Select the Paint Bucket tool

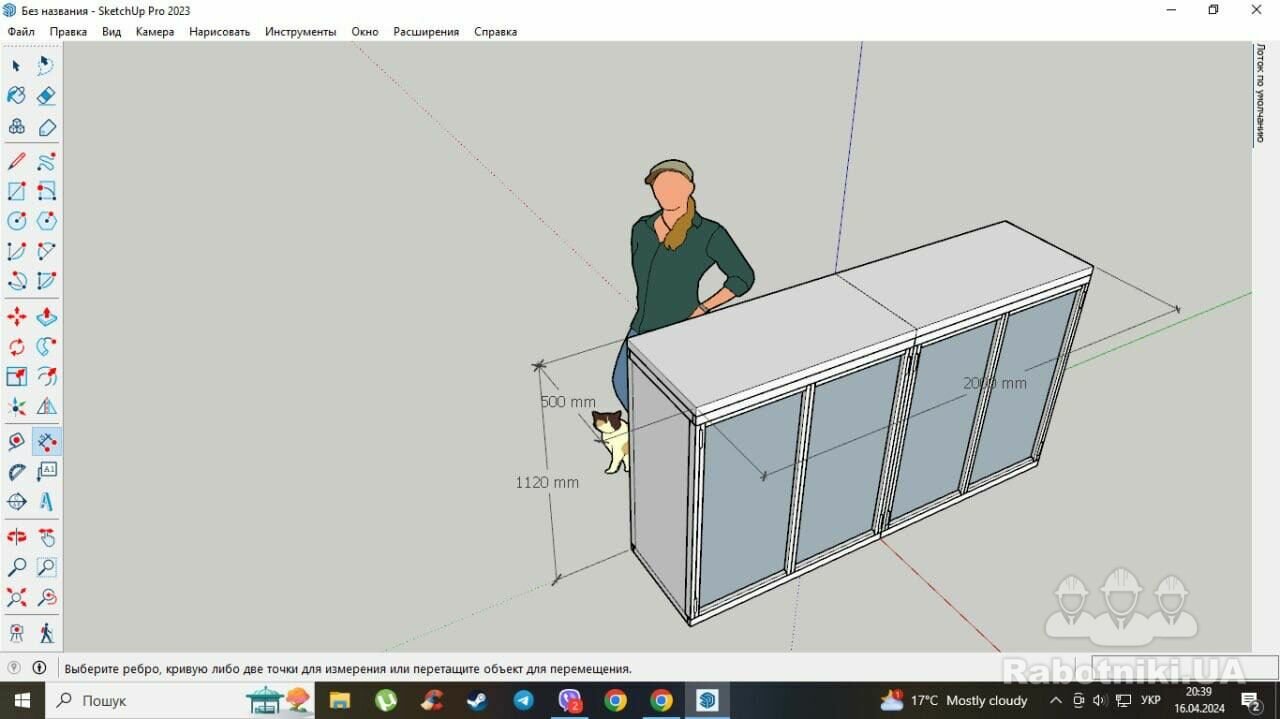(17, 95)
